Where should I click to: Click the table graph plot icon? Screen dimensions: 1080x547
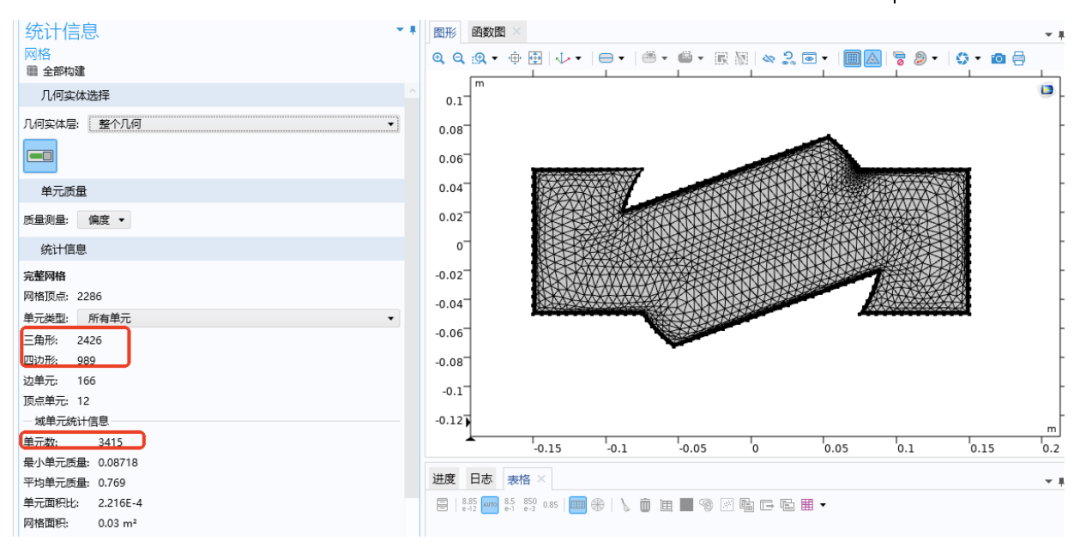[x=727, y=505]
